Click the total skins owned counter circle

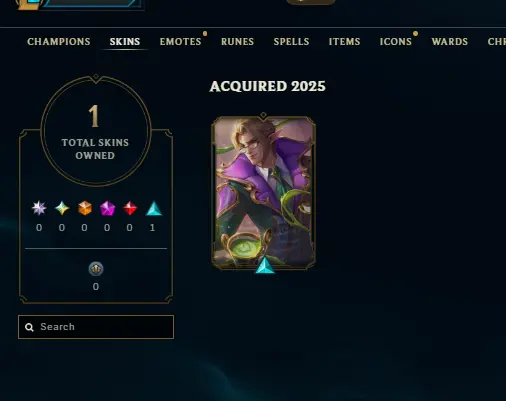(96, 131)
